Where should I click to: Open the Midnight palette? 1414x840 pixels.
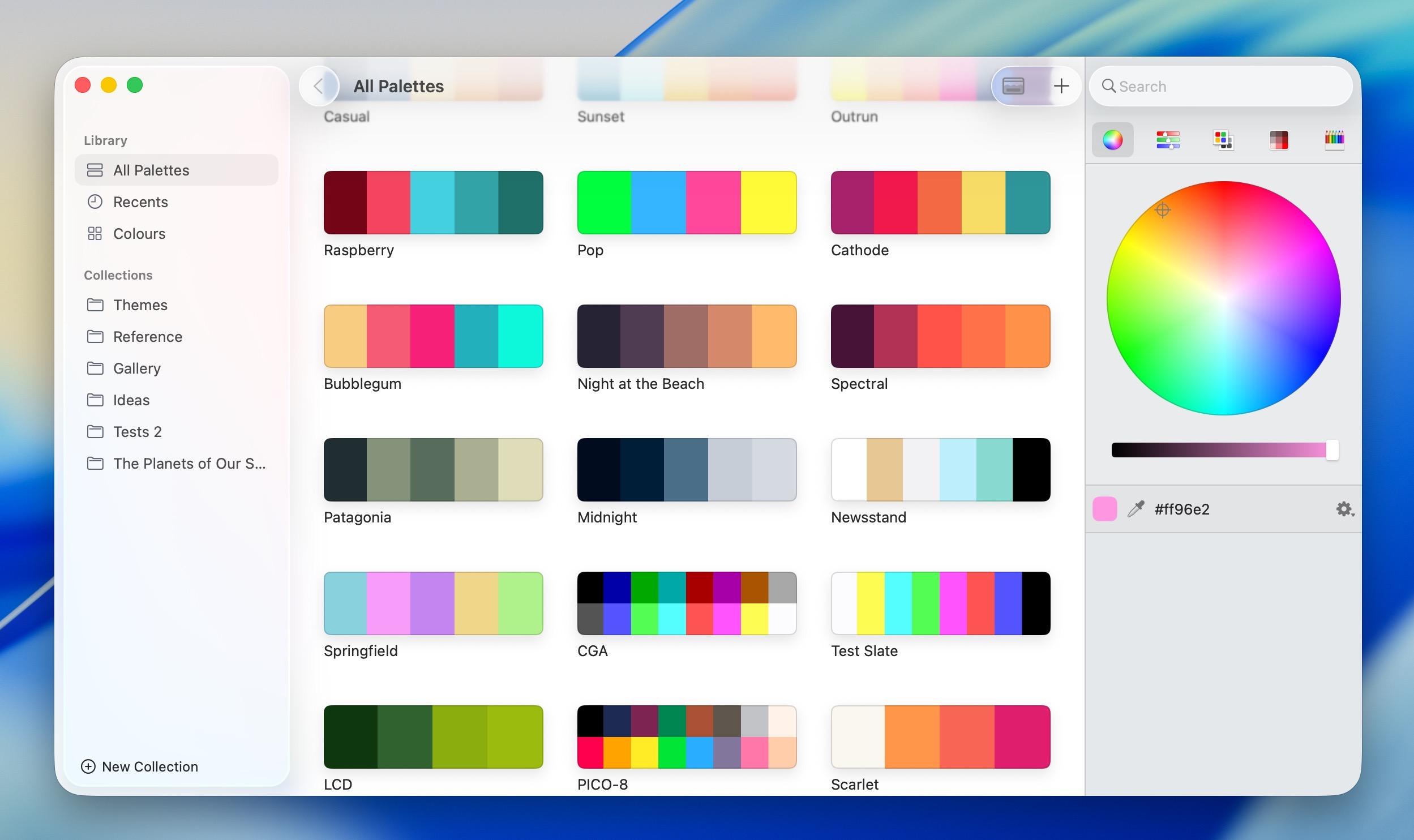pyautogui.click(x=687, y=470)
